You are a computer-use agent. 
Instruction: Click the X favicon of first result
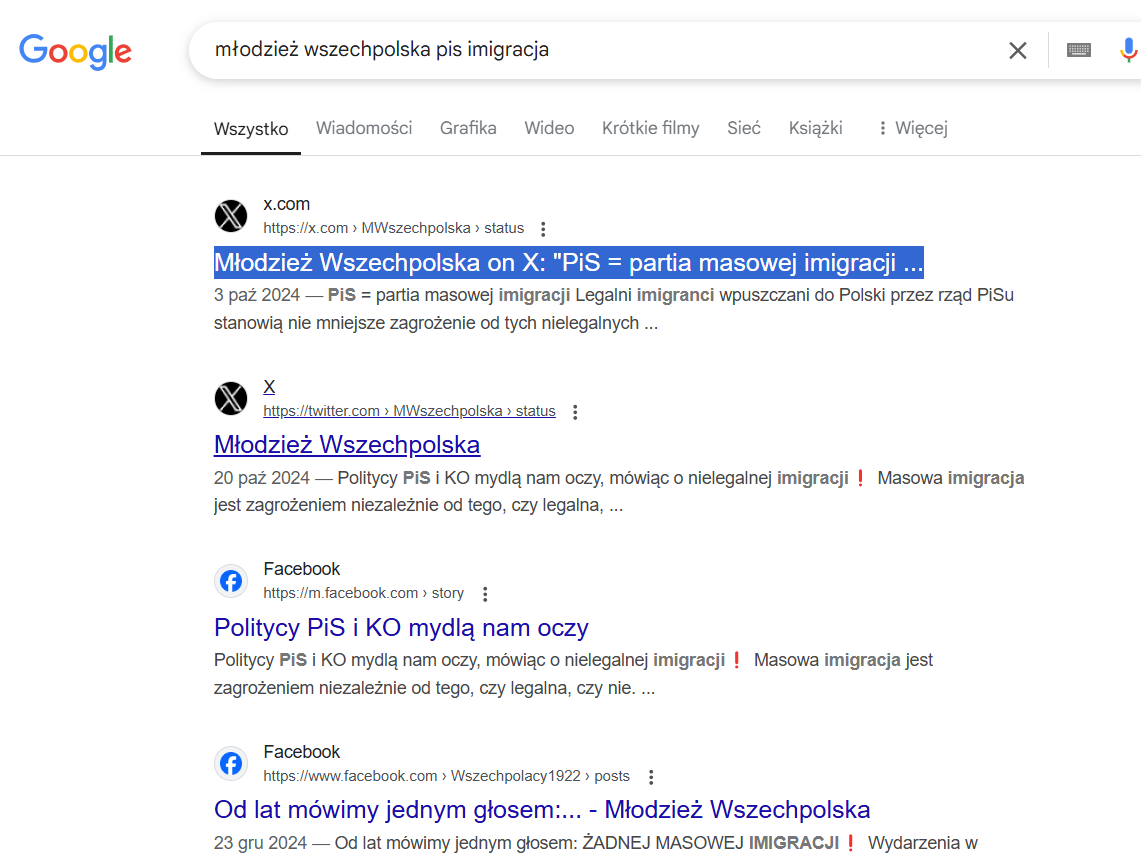click(x=231, y=216)
